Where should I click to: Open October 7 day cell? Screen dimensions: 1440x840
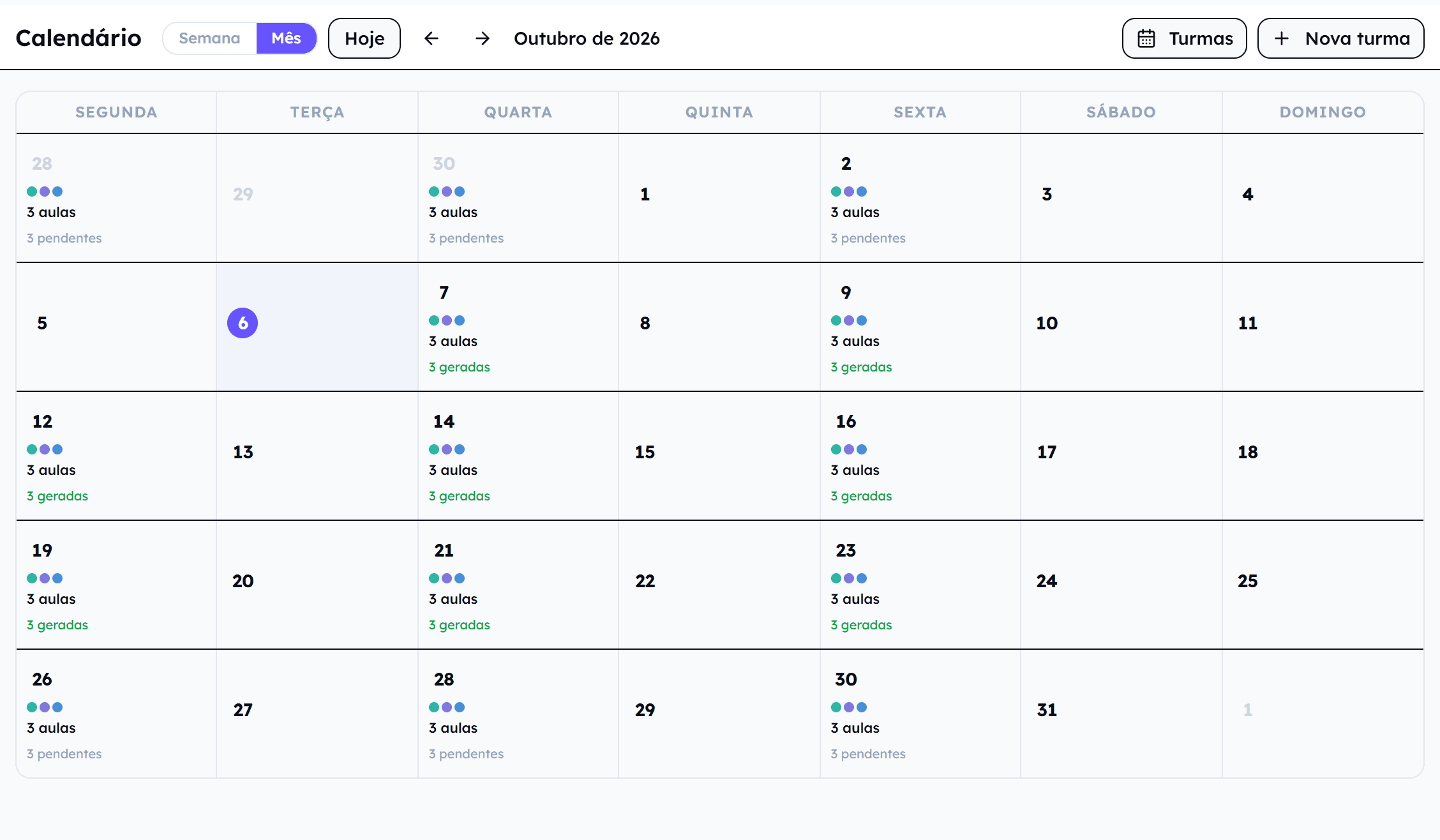518,327
